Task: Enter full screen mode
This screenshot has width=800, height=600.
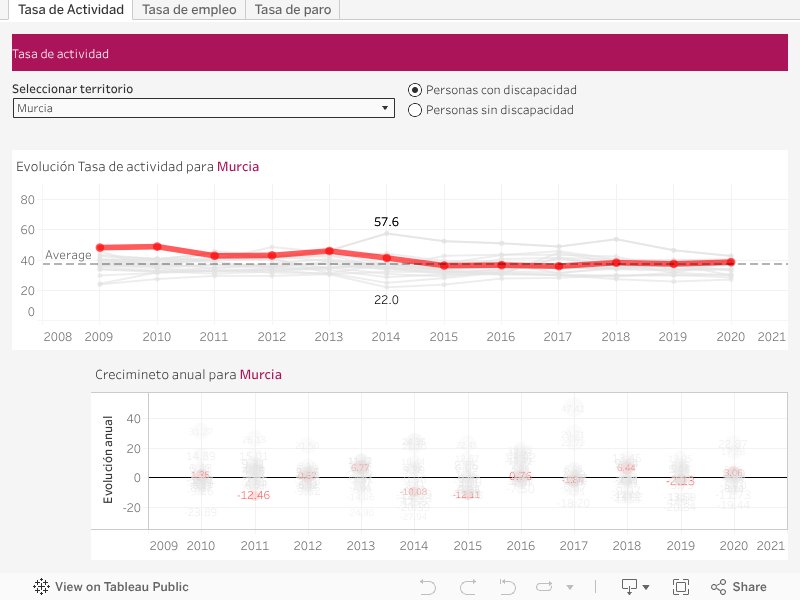Action: tap(681, 587)
